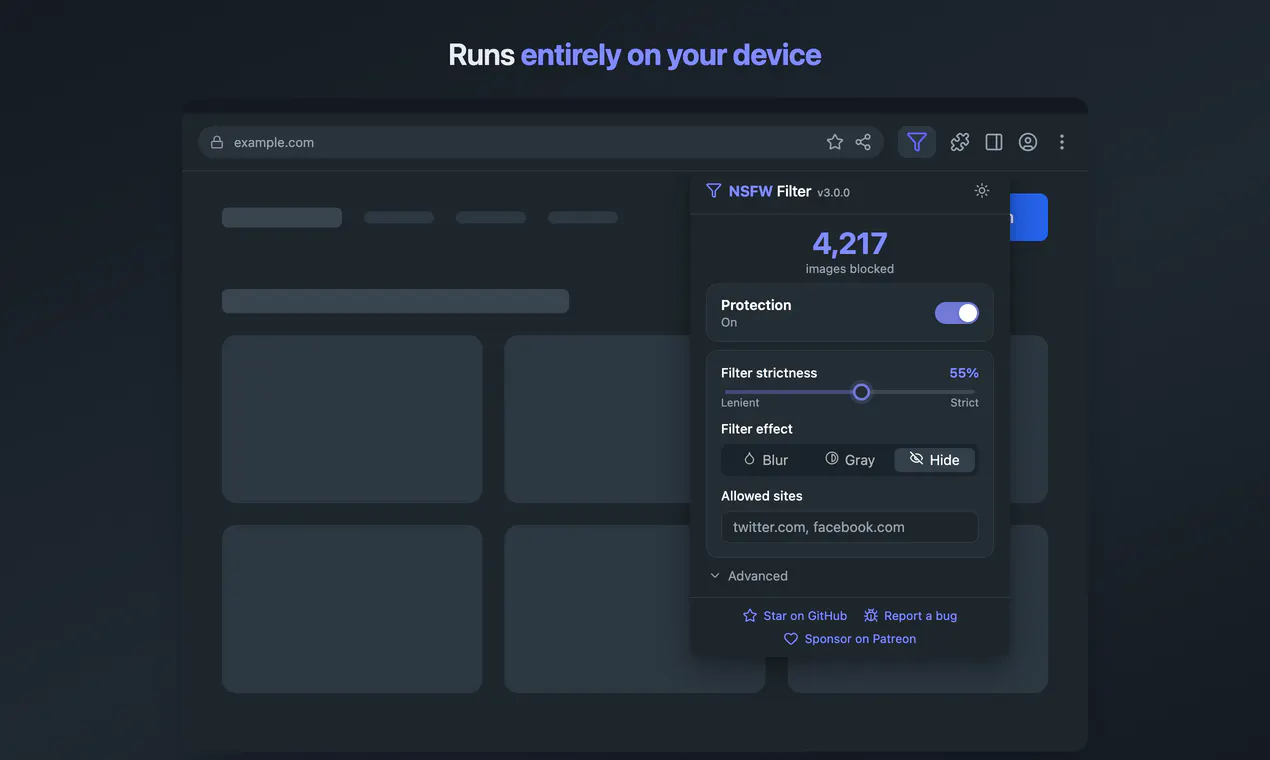Click the Lenient label under slider
Image resolution: width=1270 pixels, height=760 pixels.
(740, 403)
